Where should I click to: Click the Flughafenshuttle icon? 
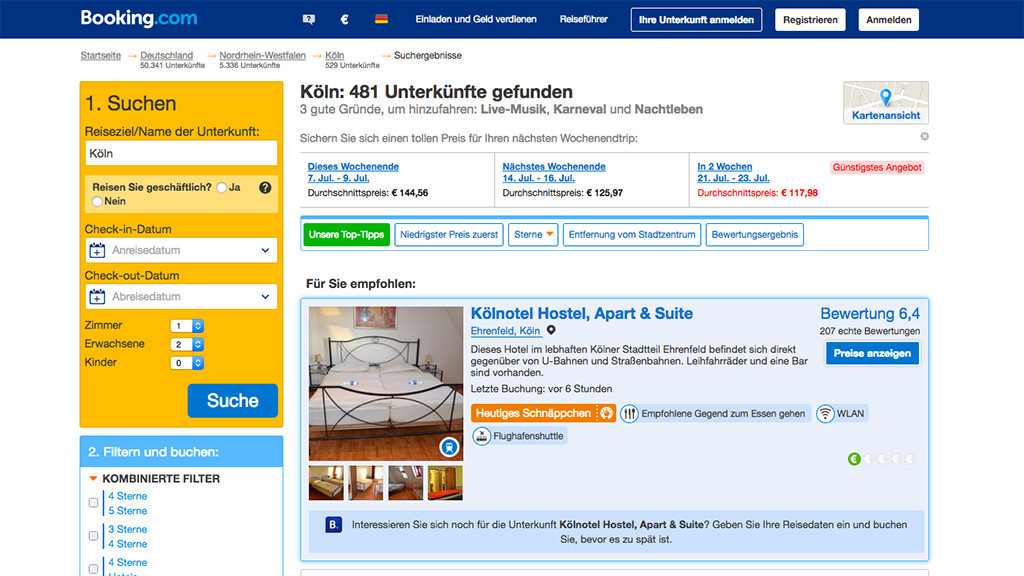coord(482,436)
